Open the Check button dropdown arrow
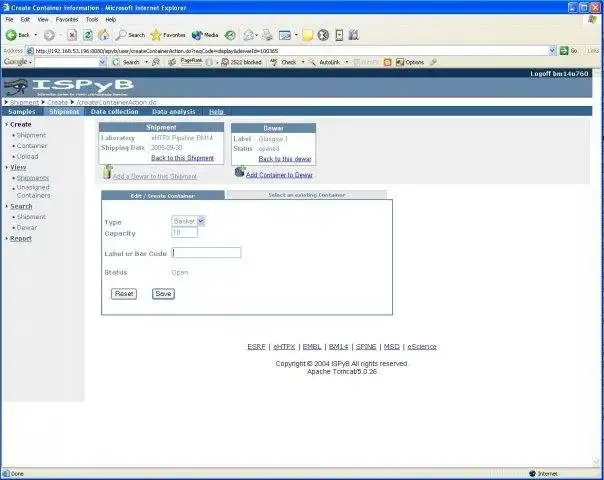The image size is (604, 480). point(303,62)
